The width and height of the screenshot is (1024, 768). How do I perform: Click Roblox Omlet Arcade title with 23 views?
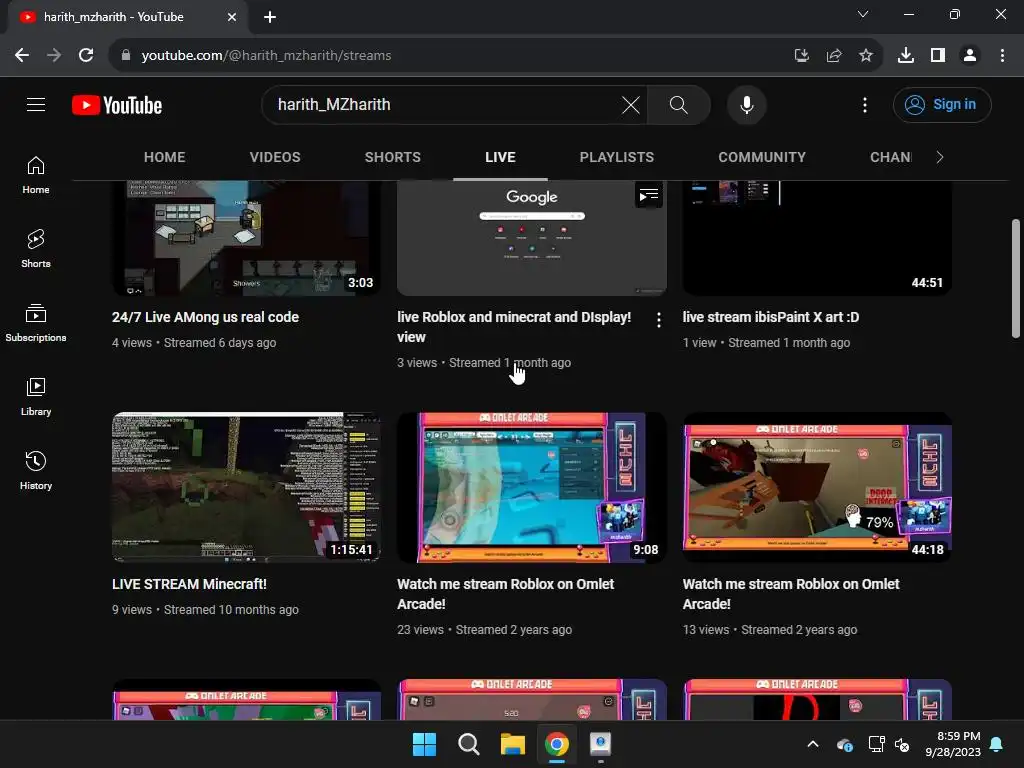point(505,594)
